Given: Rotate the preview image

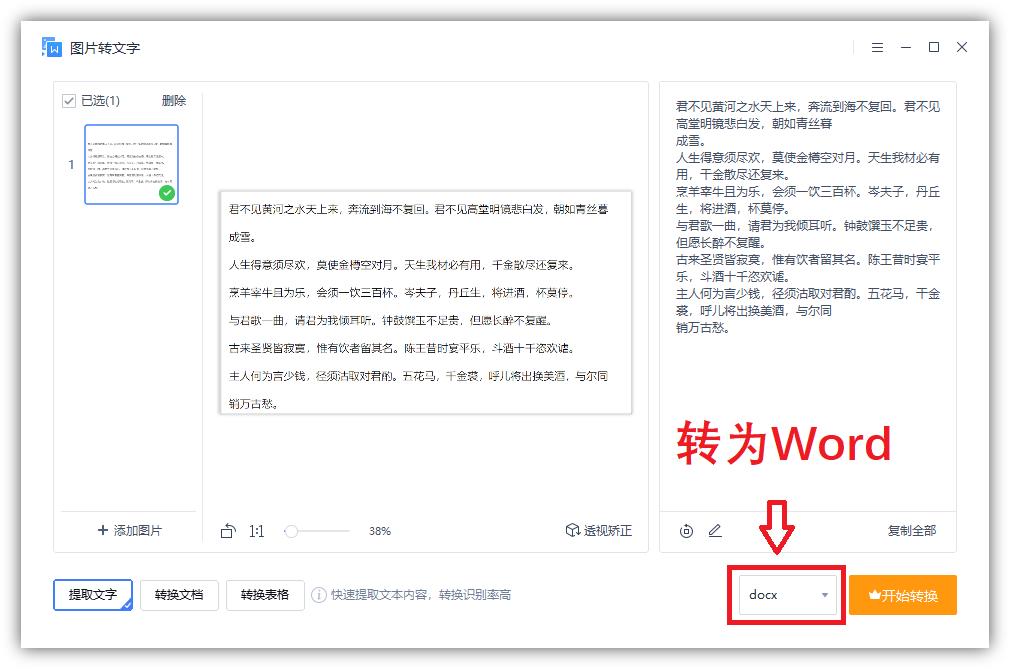Looking at the screenshot, I should click(x=229, y=531).
